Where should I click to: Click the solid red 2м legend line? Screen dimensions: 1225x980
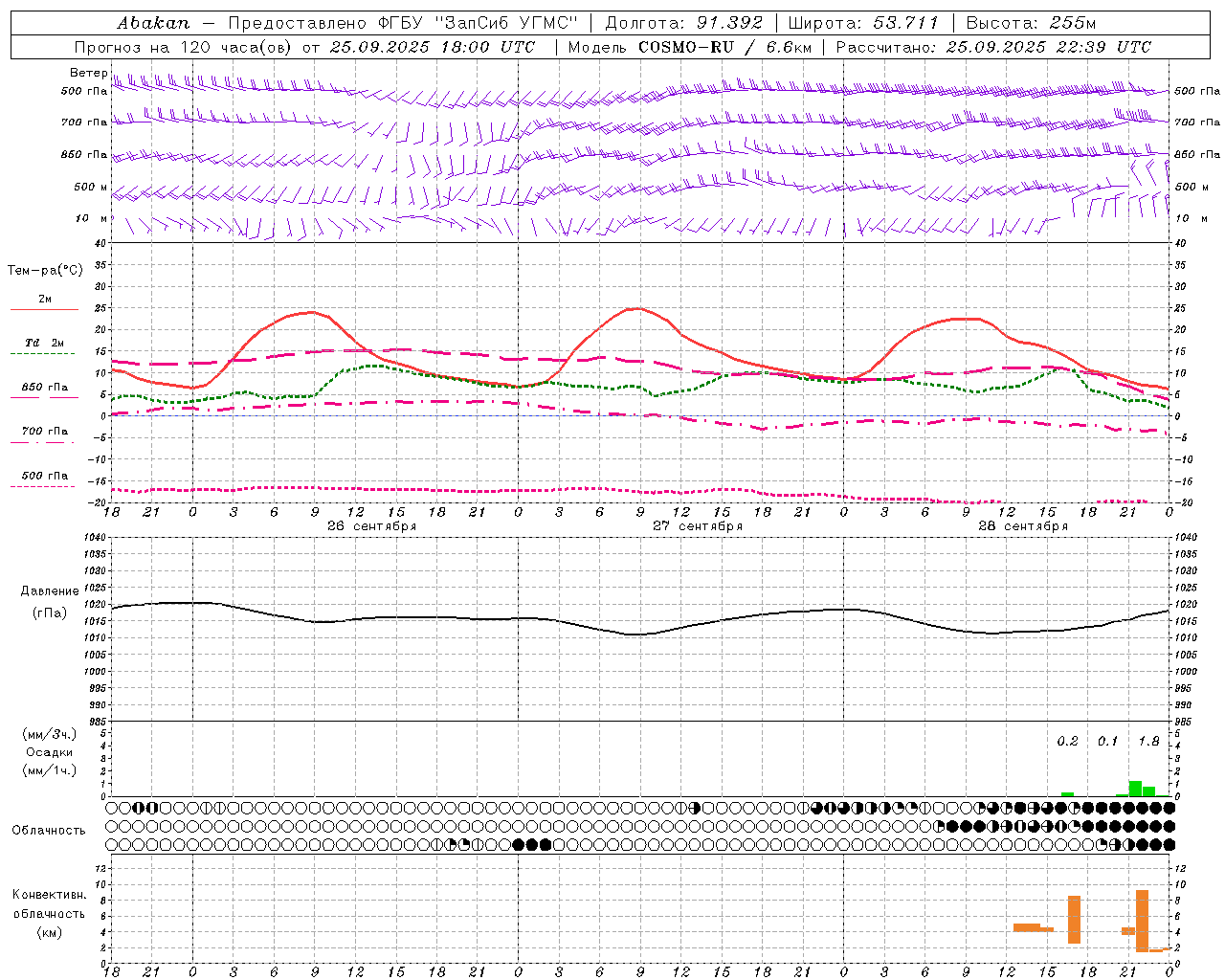pos(45,310)
